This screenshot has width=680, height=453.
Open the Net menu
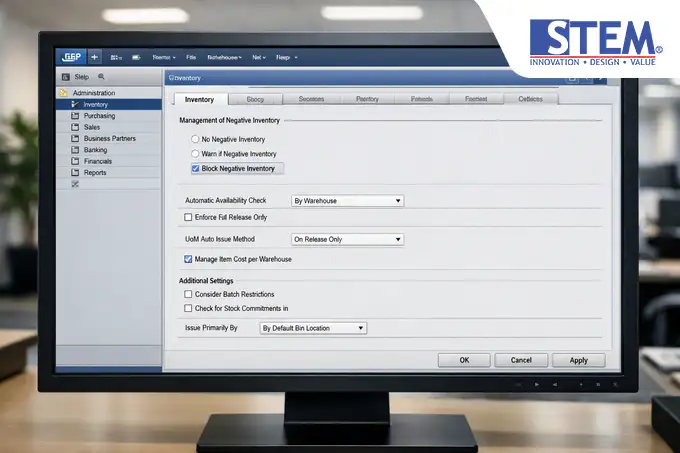coord(259,57)
